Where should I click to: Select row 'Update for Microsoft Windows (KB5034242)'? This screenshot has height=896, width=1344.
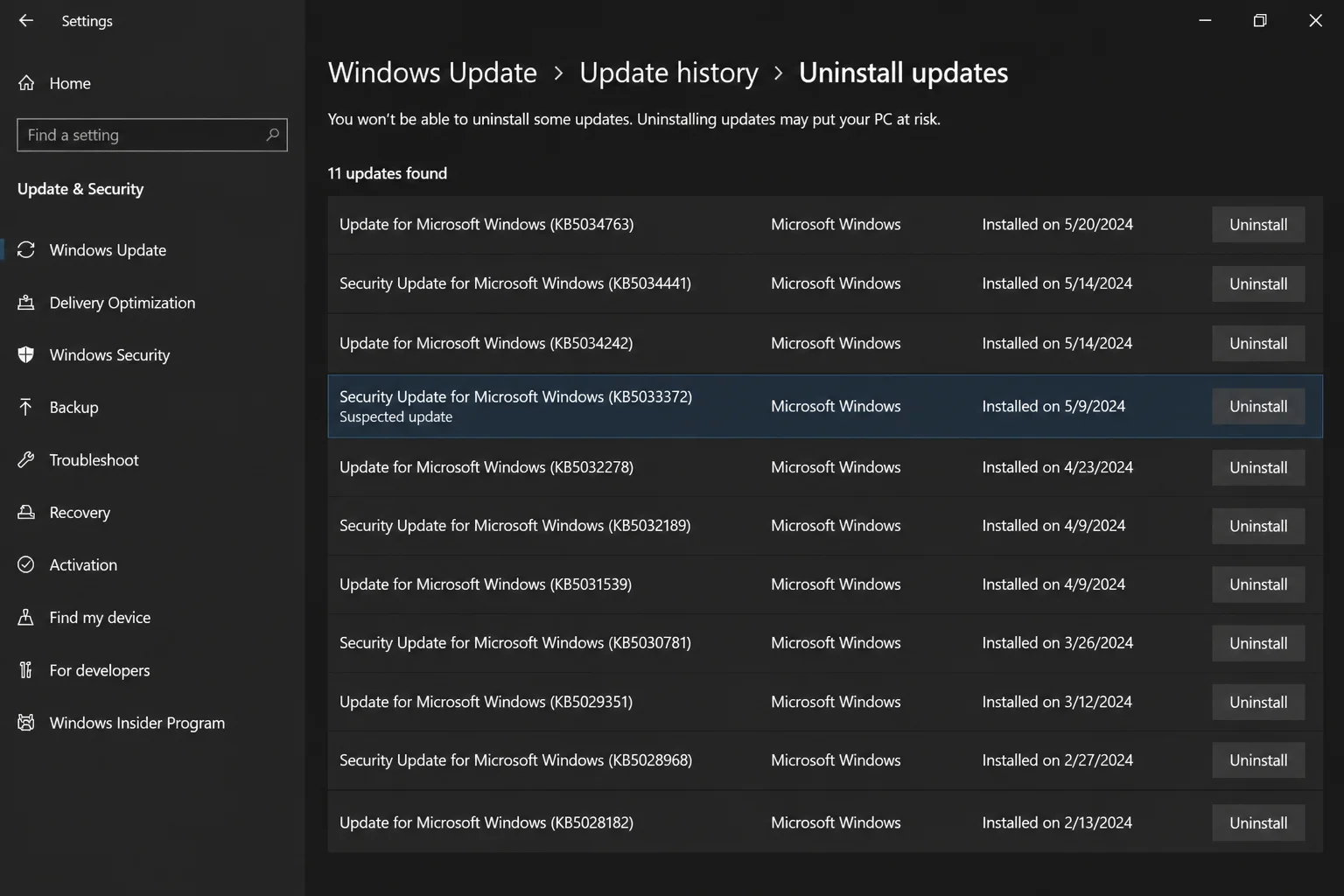click(x=825, y=343)
